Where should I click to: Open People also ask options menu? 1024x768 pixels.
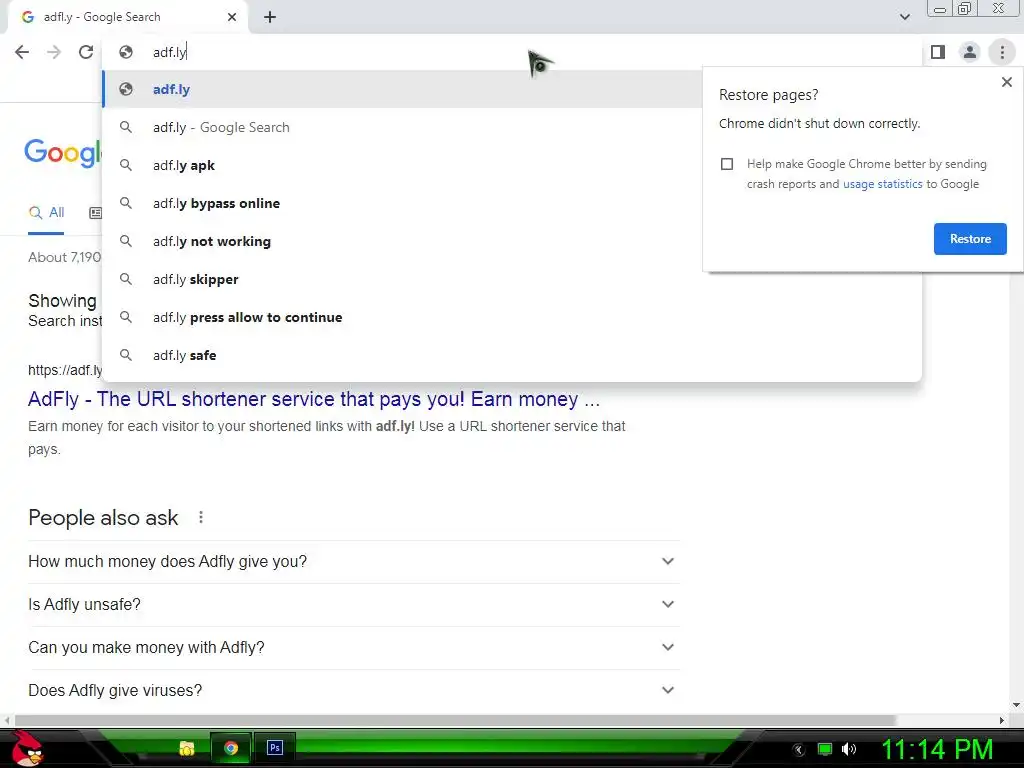(x=201, y=517)
